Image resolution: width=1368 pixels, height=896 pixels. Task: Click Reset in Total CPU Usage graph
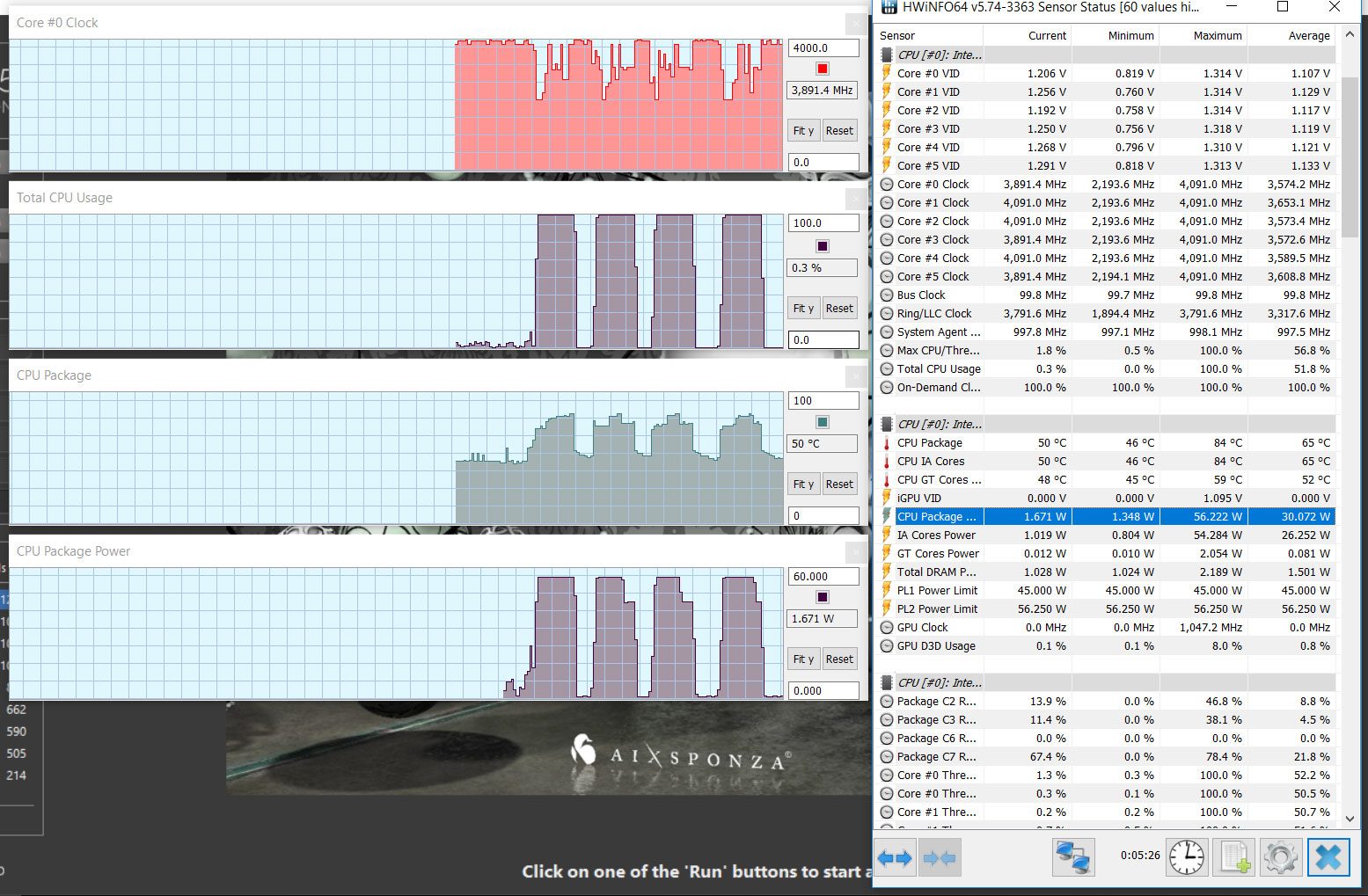point(839,308)
